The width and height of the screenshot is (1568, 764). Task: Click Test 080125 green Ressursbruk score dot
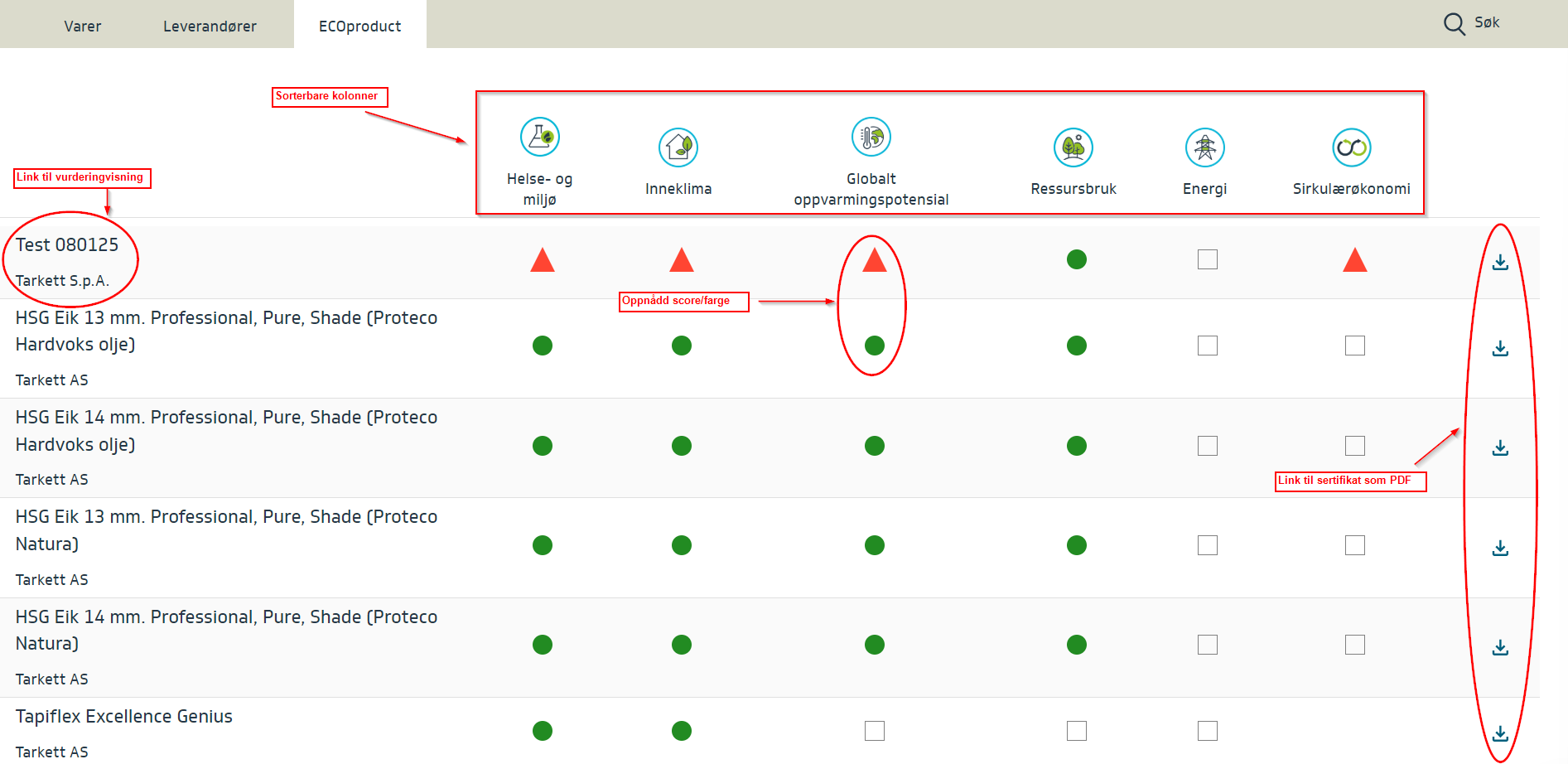click(x=1077, y=259)
